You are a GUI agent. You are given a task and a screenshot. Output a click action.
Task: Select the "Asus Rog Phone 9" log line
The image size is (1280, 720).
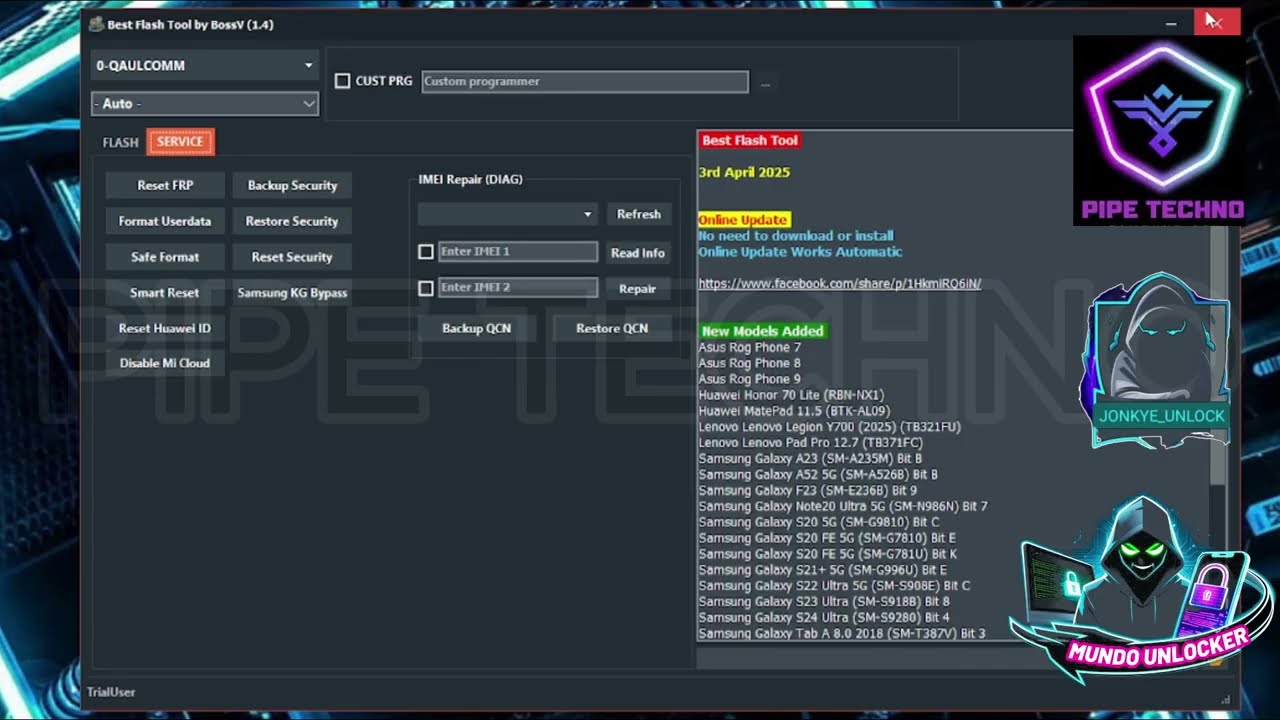click(x=750, y=379)
